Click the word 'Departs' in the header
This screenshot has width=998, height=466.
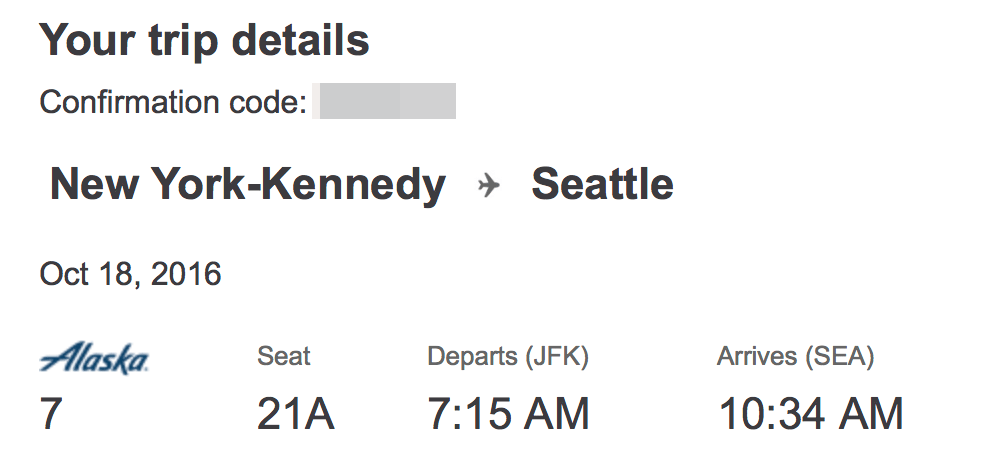pyautogui.click(x=472, y=356)
